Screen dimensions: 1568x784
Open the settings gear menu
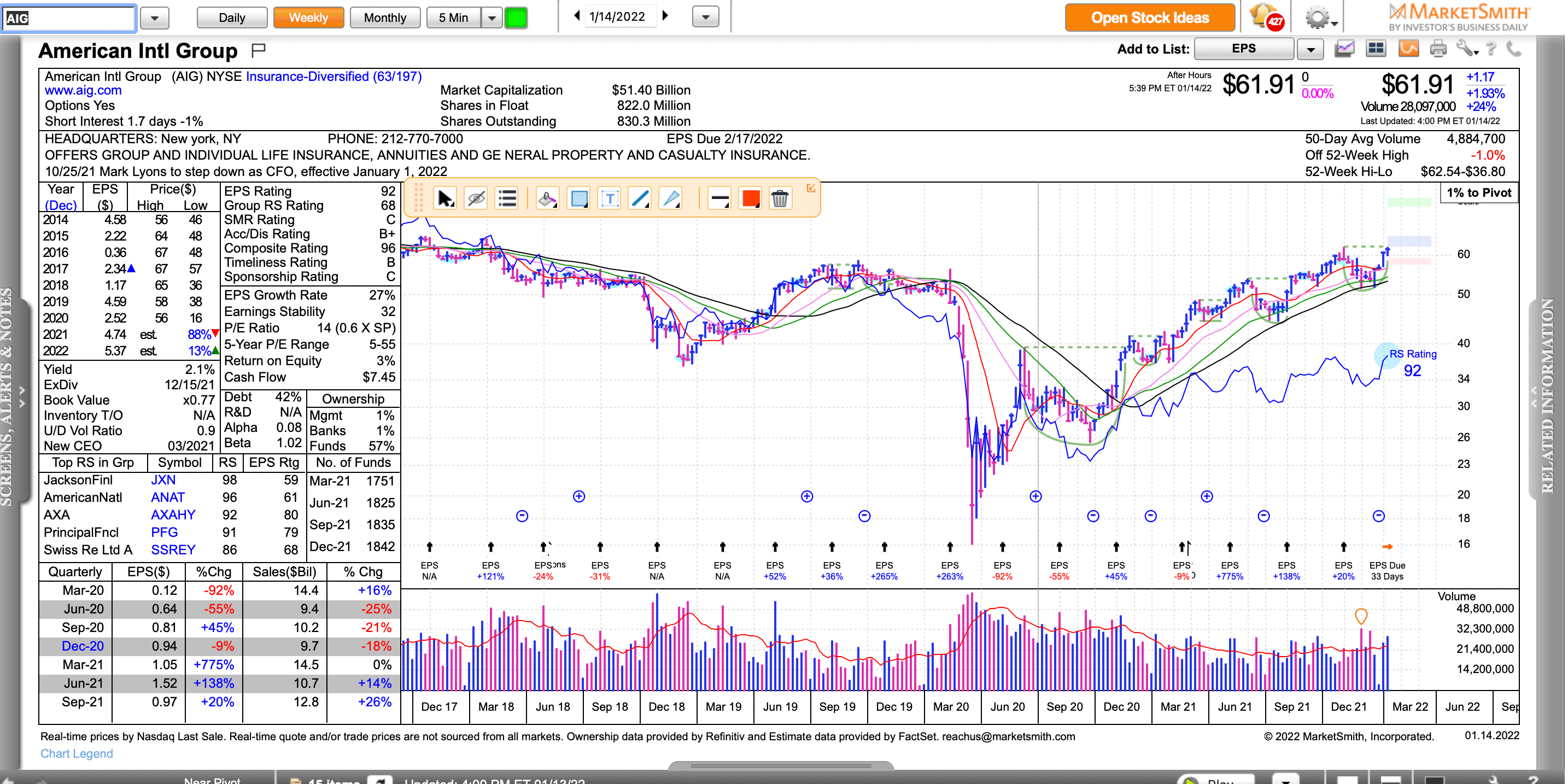click(x=1321, y=17)
